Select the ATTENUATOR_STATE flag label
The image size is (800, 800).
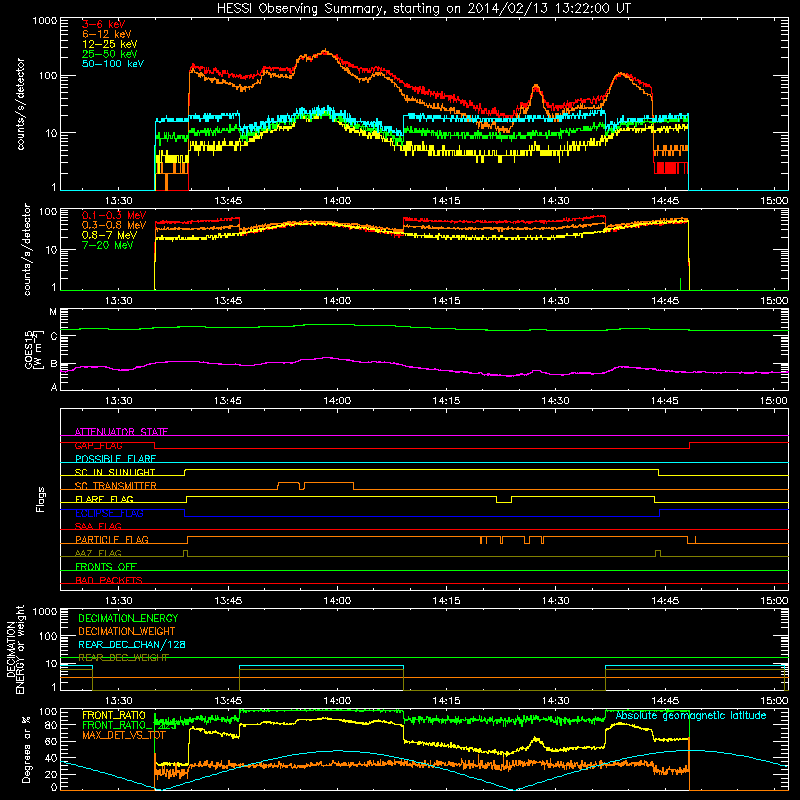pyautogui.click(x=121, y=432)
